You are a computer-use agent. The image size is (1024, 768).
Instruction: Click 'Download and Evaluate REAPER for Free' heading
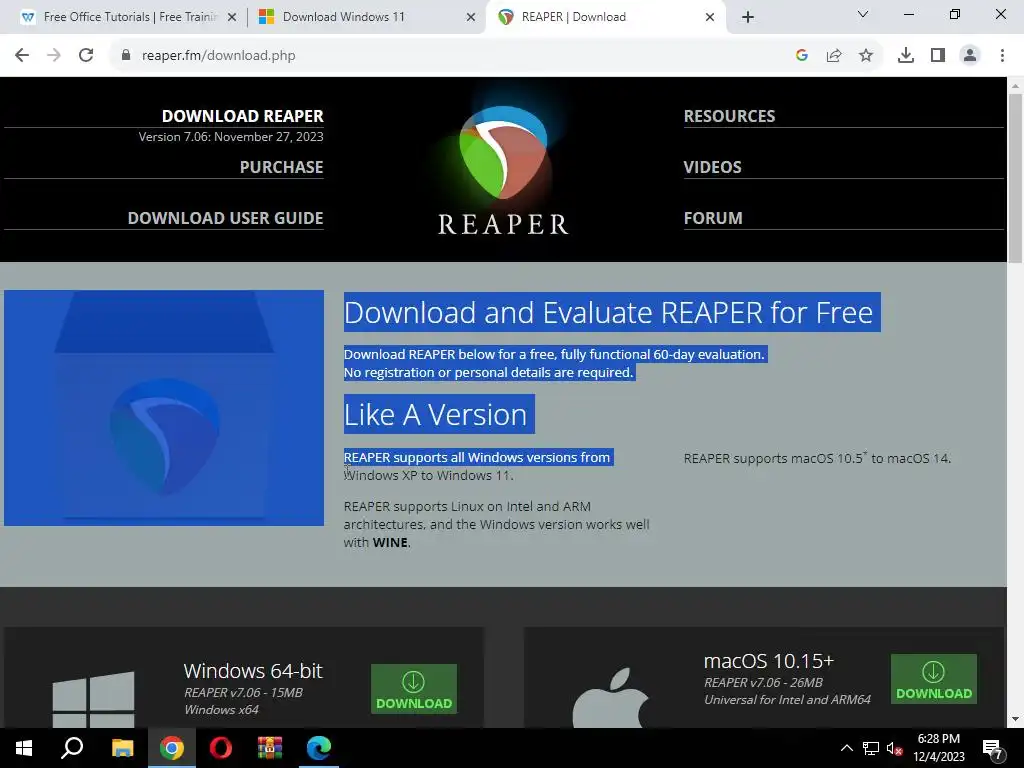click(x=609, y=313)
